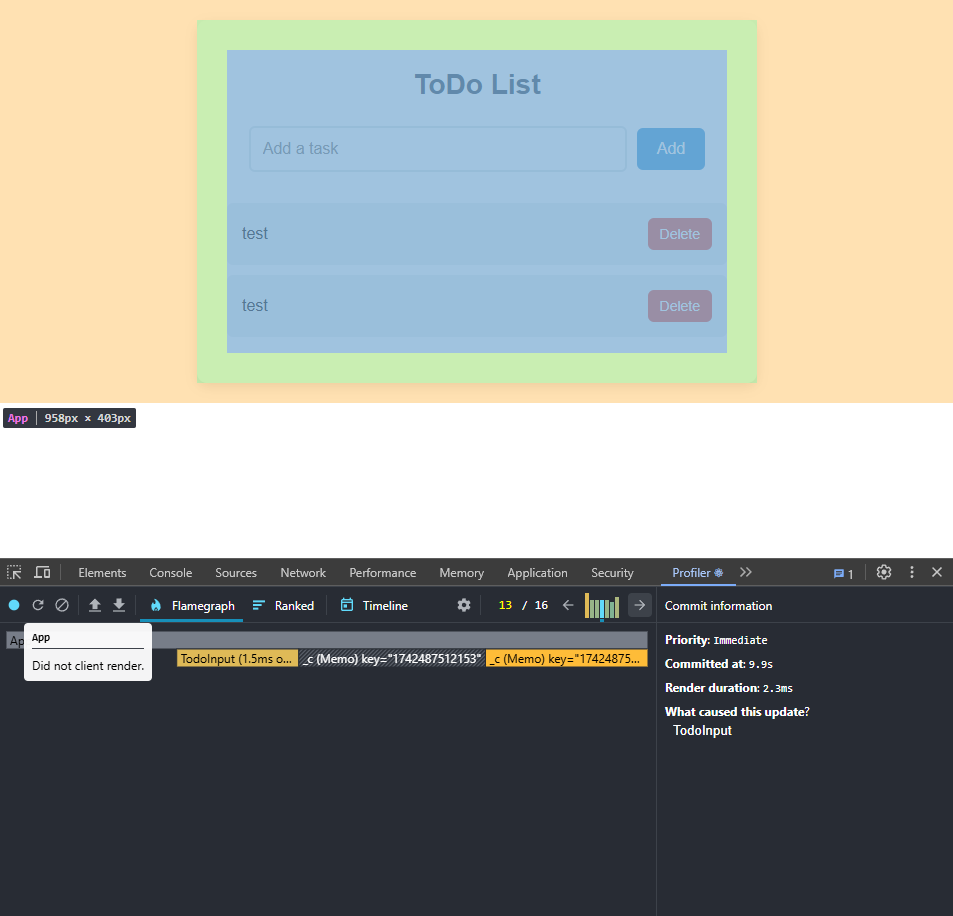Save current profile to file

click(118, 605)
